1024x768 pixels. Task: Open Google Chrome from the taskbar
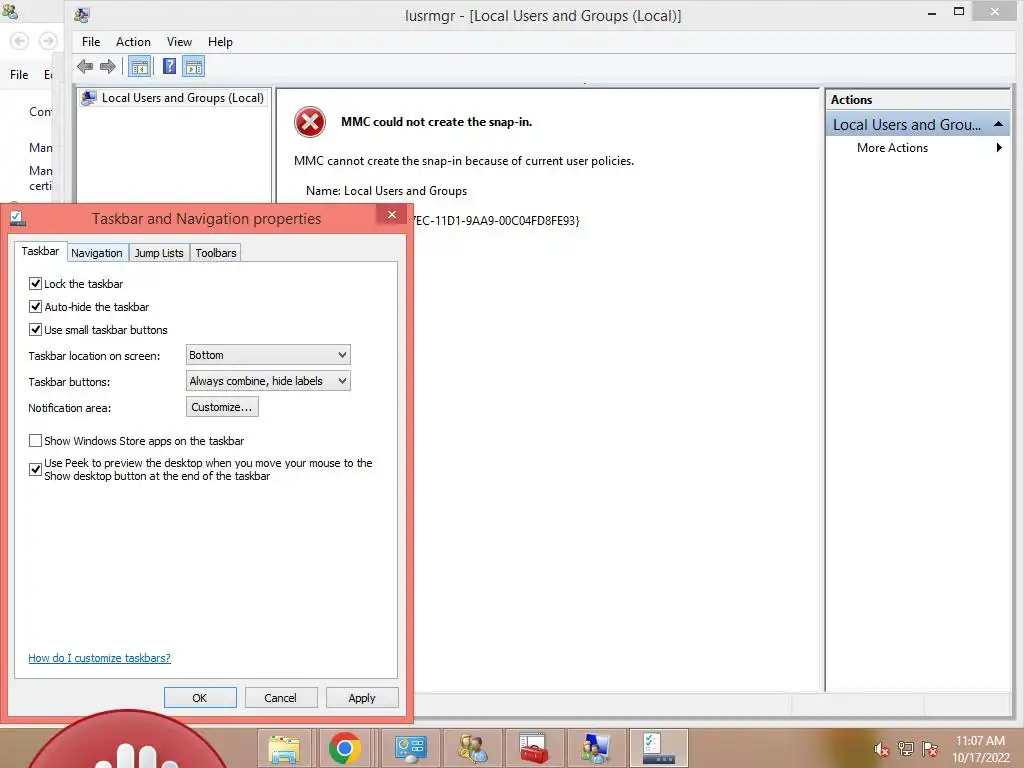pos(345,748)
